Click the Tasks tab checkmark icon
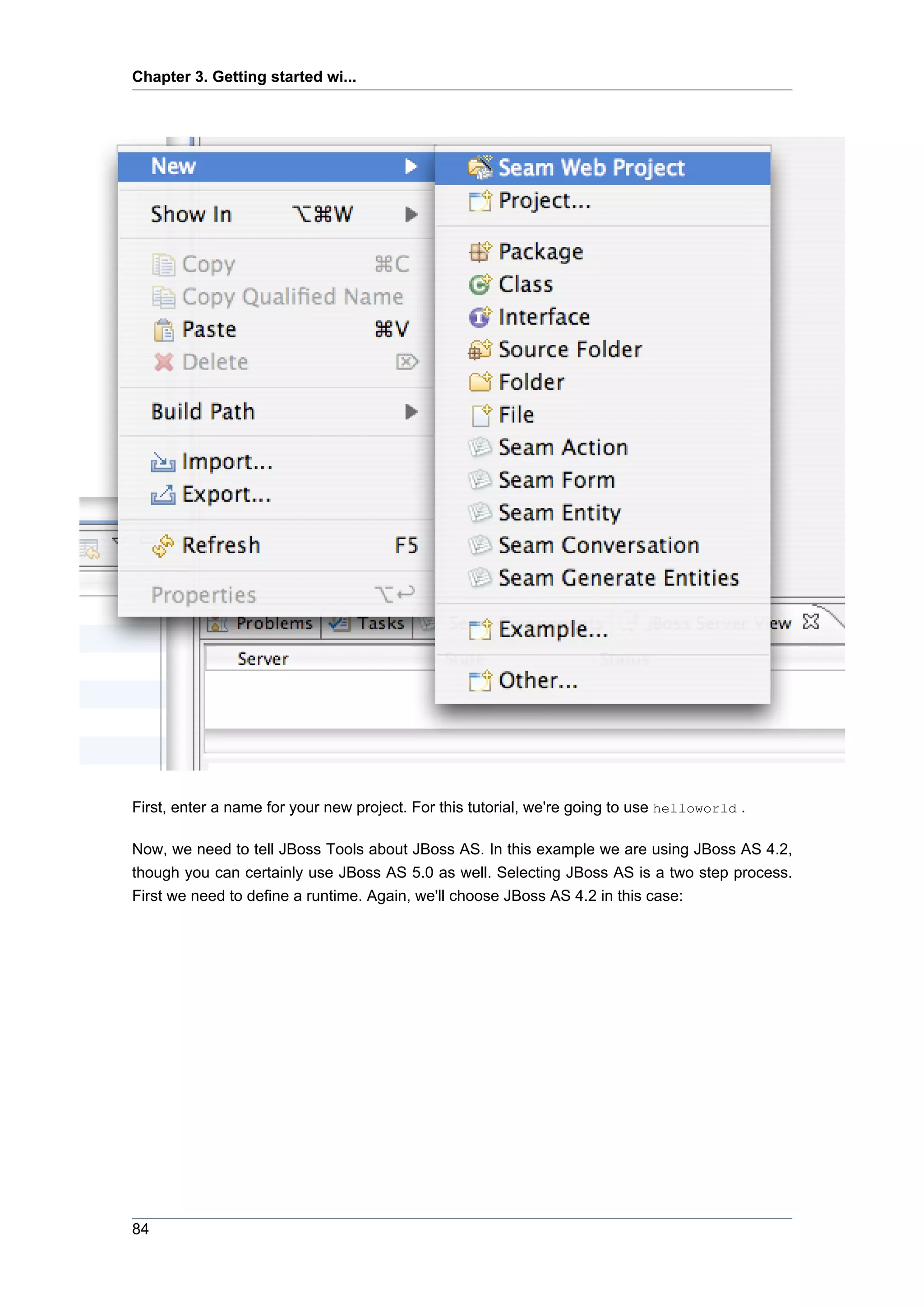 340,623
